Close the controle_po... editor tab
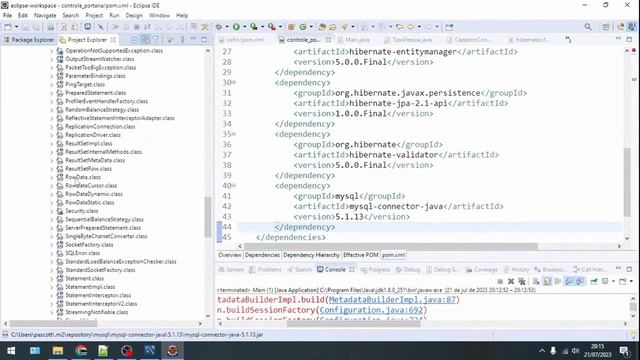The height and width of the screenshot is (360, 640). click(x=329, y=40)
